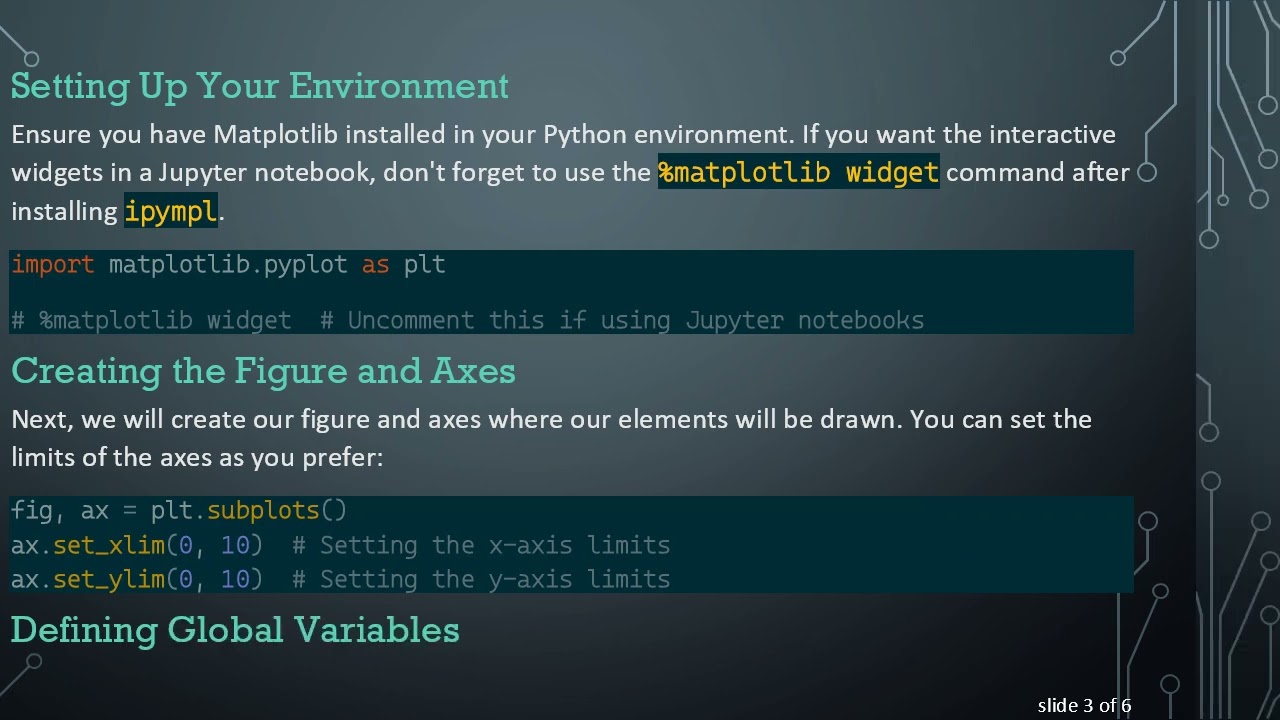Click the "Setting Up Your Environment" heading
The width and height of the screenshot is (1280, 720).
(259, 86)
